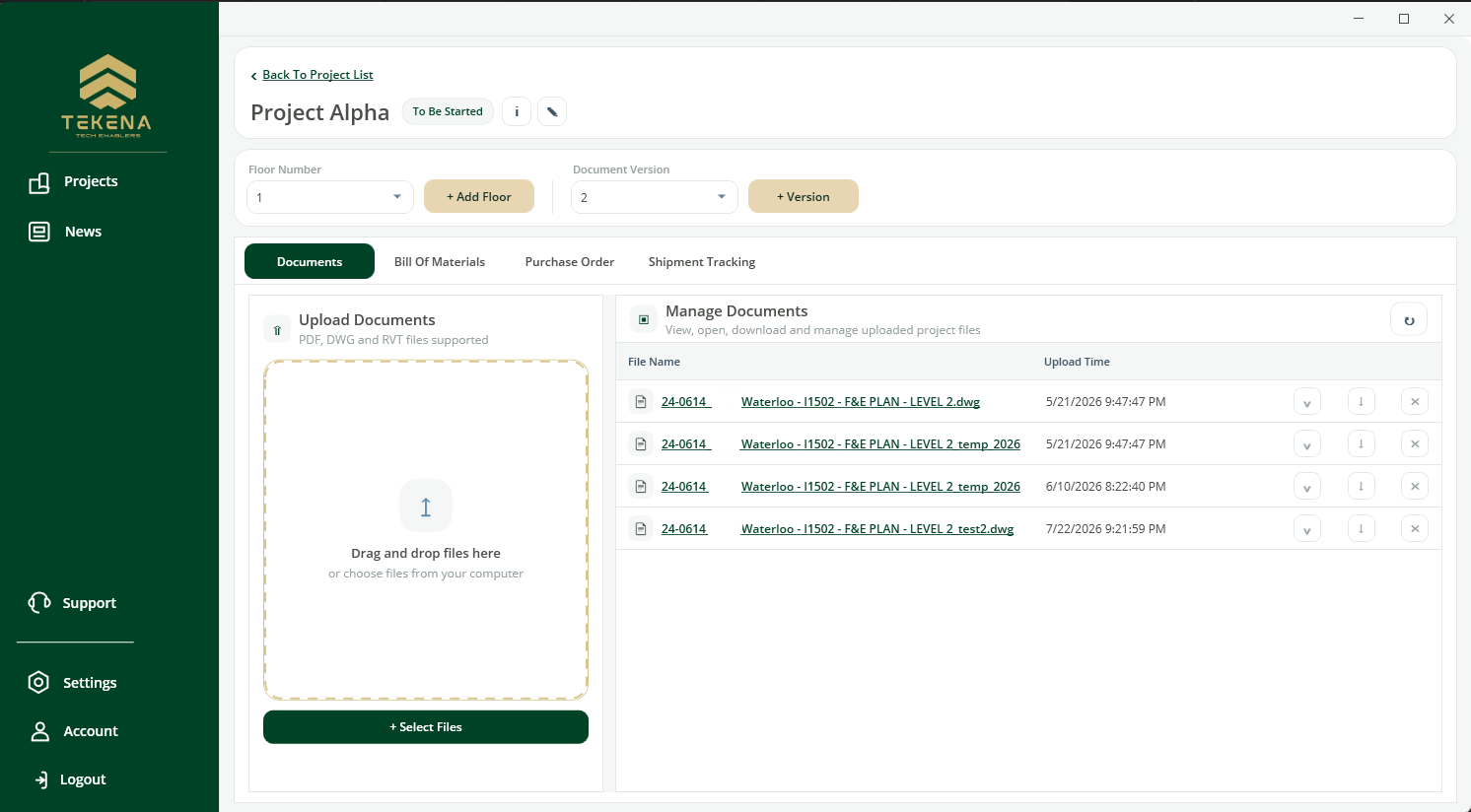Open the Bill Of Materials tab

[440, 262]
